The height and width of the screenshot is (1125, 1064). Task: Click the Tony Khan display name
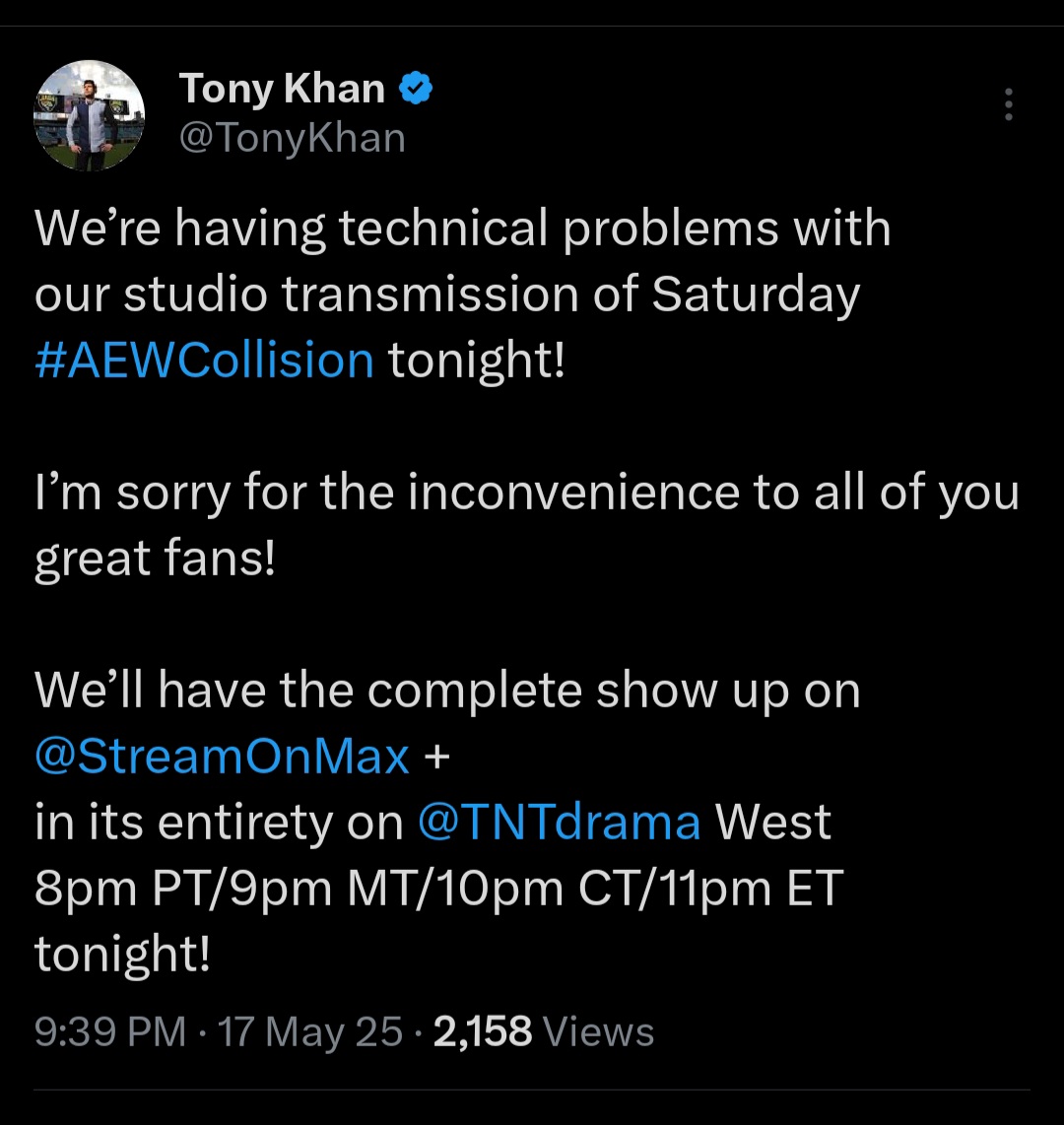(282, 90)
